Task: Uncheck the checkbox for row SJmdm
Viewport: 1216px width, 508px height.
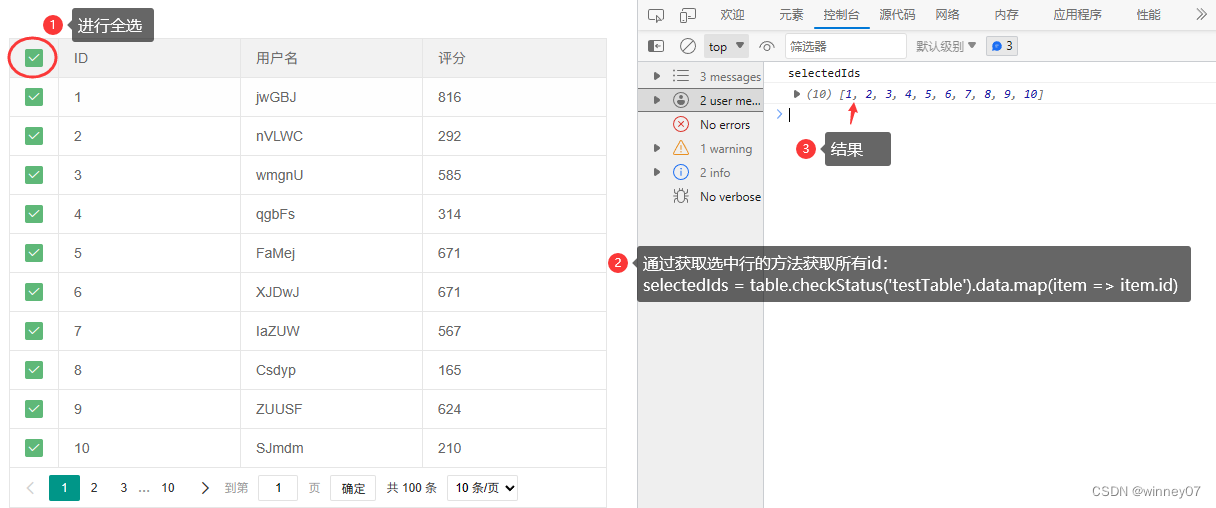Action: 34,448
